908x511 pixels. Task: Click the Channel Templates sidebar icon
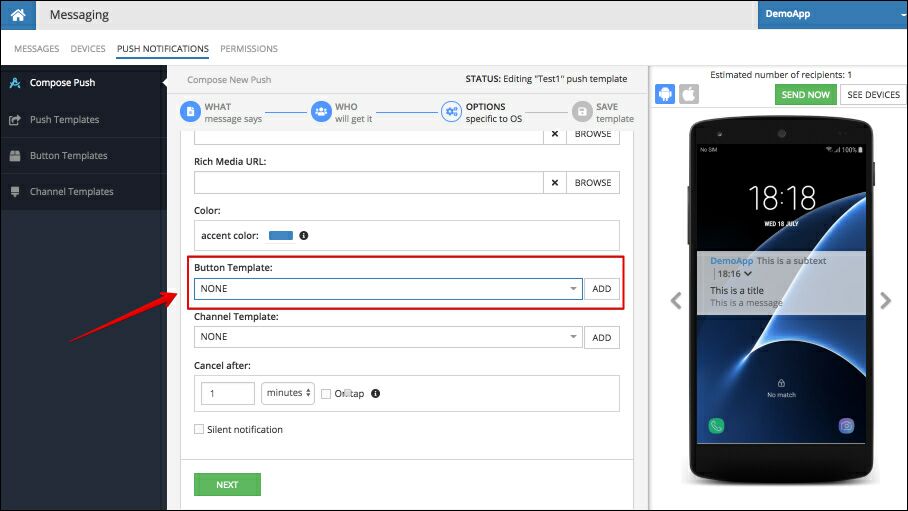(15, 192)
